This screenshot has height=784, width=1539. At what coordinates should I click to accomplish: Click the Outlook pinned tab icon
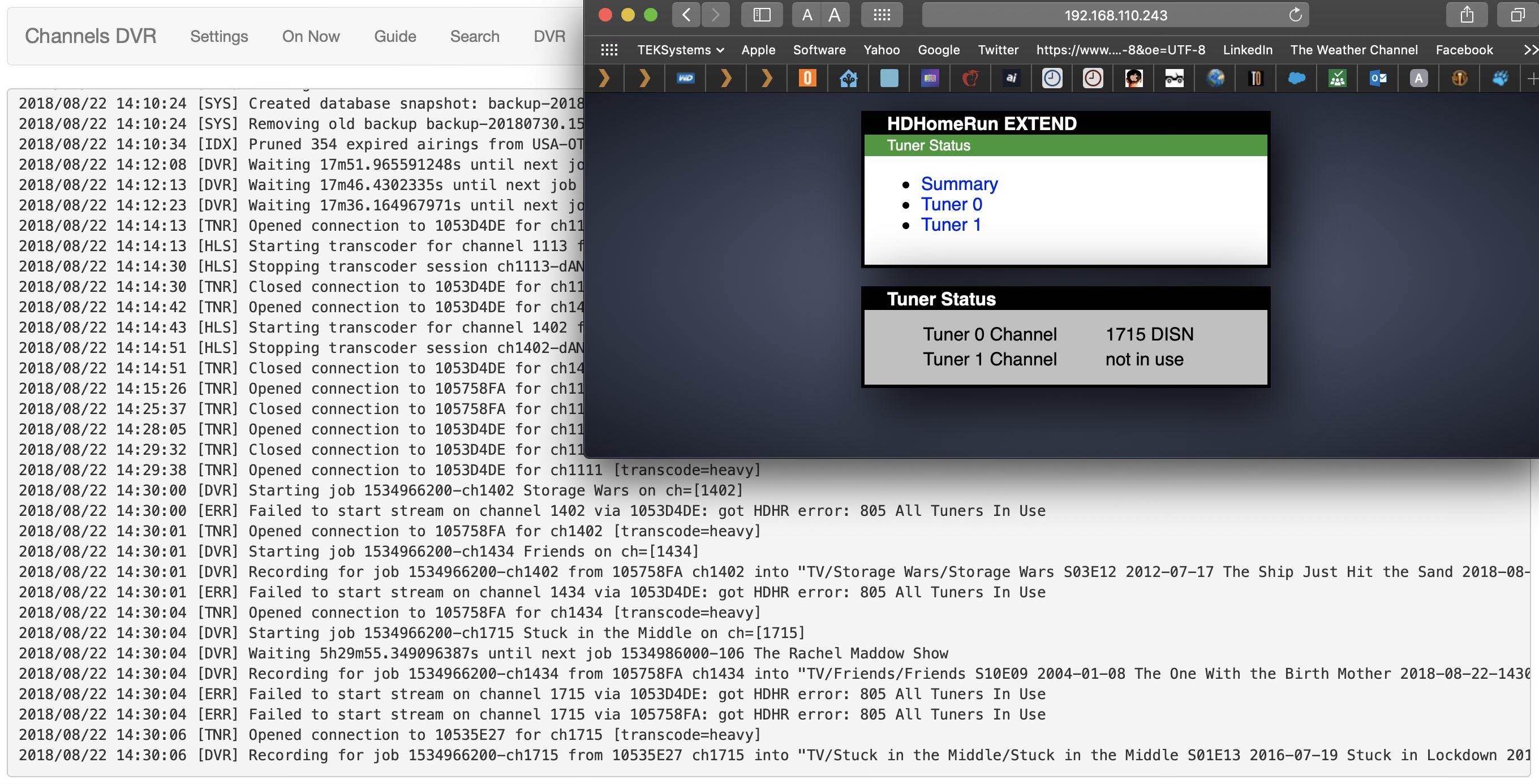[x=1378, y=78]
